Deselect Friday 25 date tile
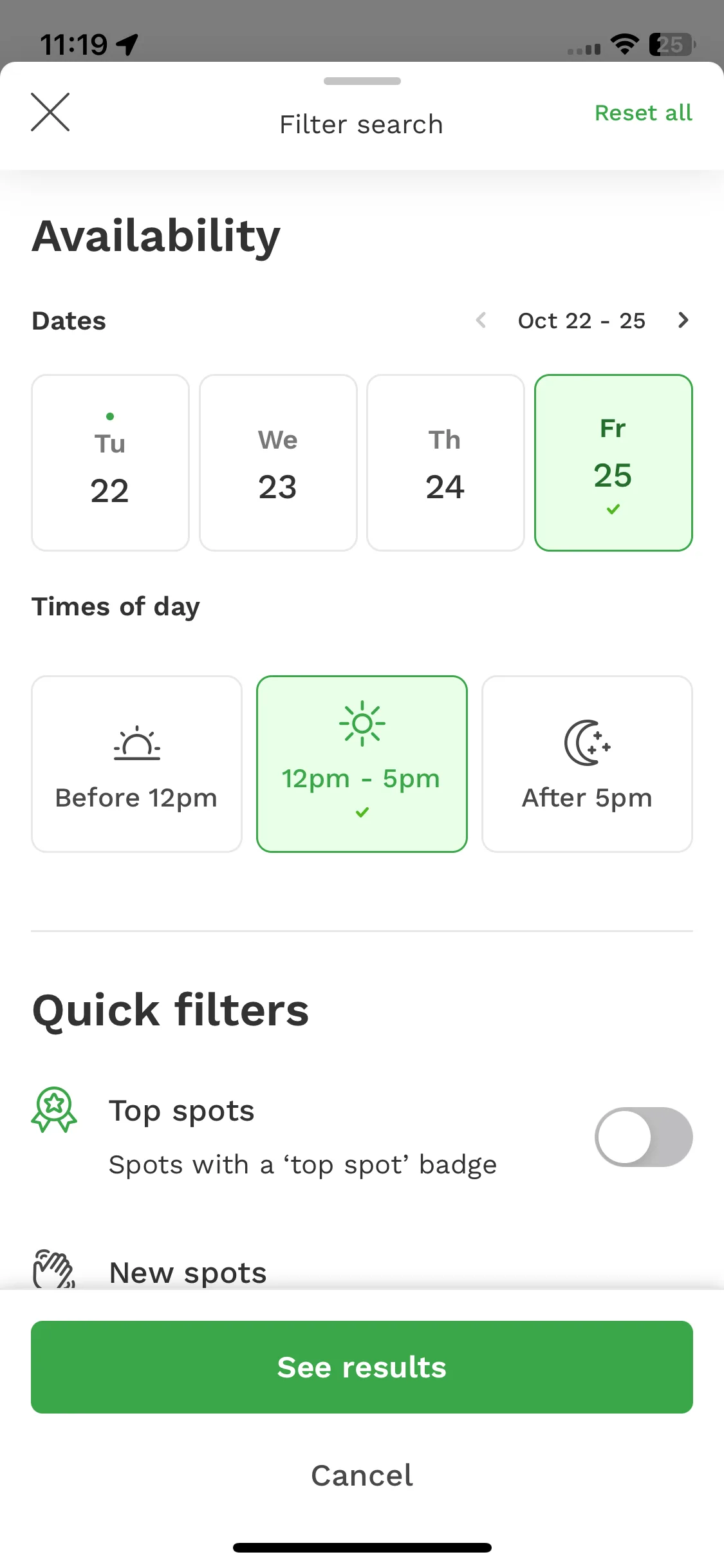The image size is (724, 1568). (x=613, y=463)
